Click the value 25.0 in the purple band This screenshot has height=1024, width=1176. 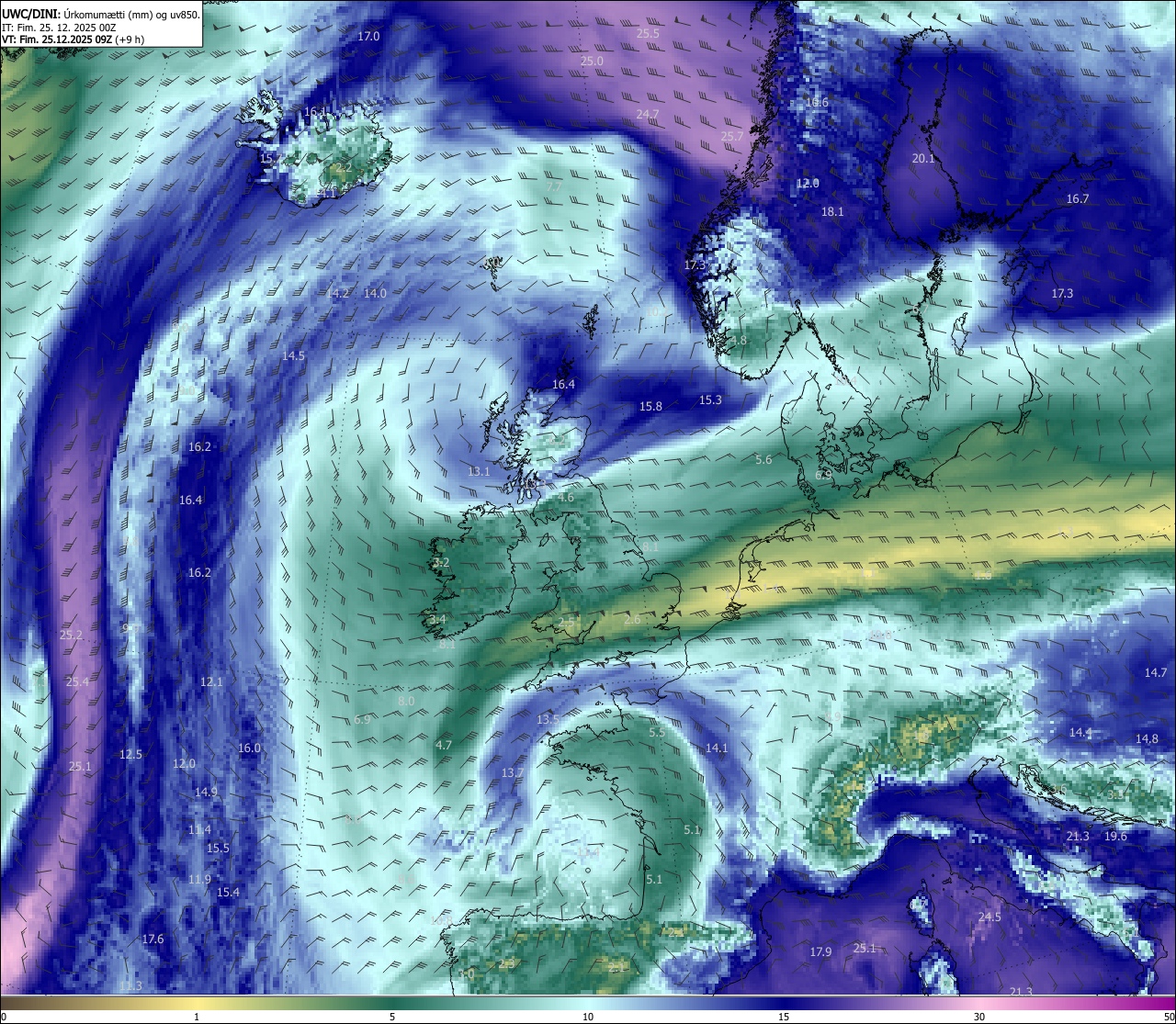(x=592, y=61)
